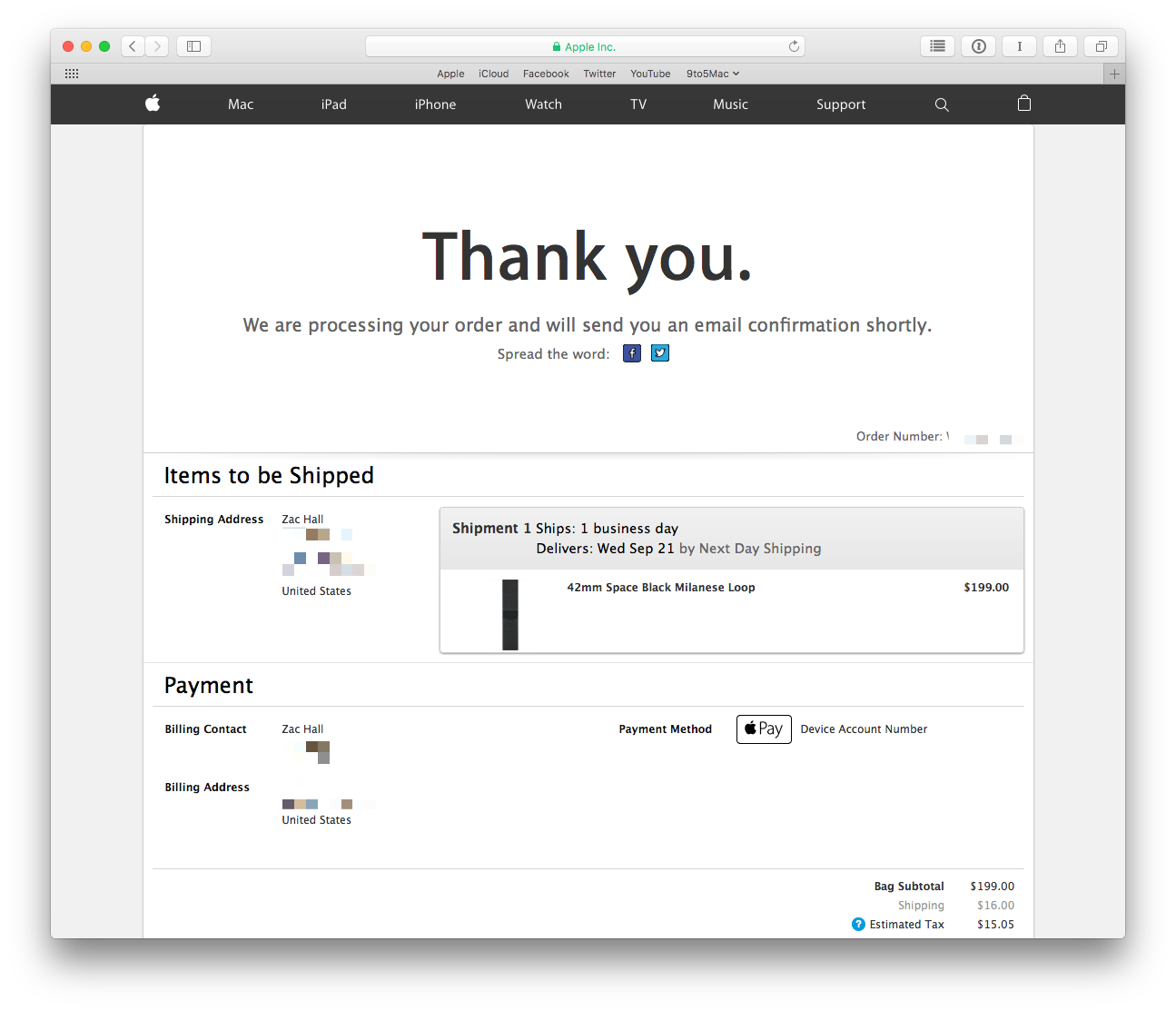The height and width of the screenshot is (1011, 1176).
Task: Share order via Twitter icon
Action: (x=660, y=353)
